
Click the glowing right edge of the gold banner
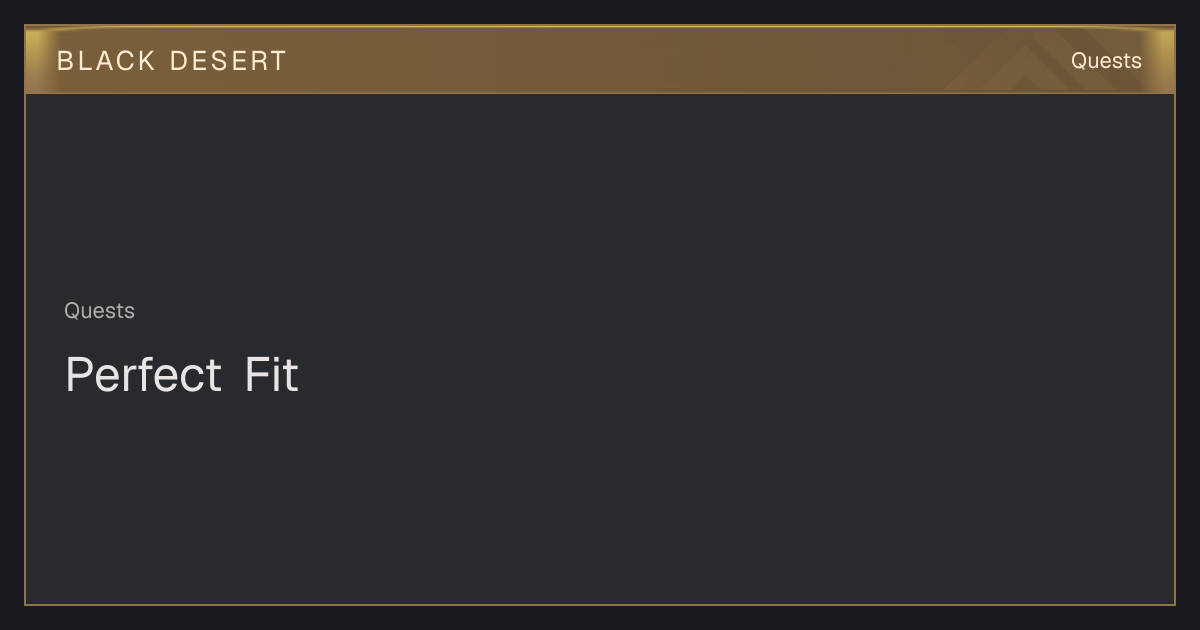pos(1163,60)
